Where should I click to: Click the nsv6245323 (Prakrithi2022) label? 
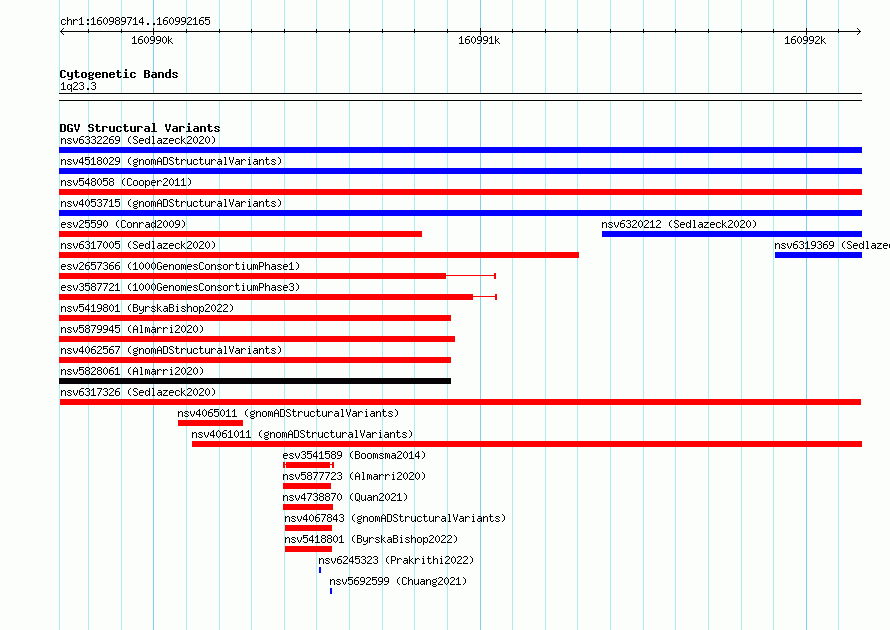[396, 560]
